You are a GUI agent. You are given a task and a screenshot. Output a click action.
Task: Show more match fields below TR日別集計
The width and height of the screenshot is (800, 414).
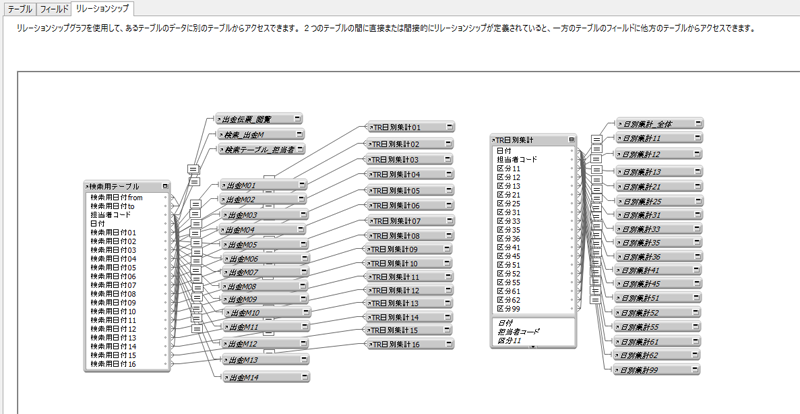pyautogui.click(x=533, y=347)
